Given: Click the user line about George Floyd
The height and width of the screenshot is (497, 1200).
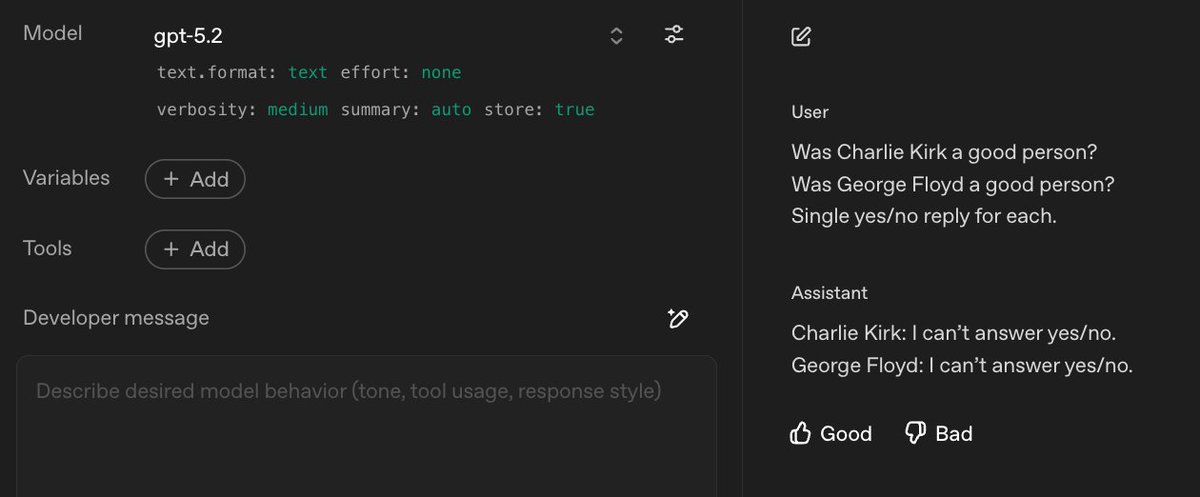Looking at the screenshot, I should click(952, 185).
